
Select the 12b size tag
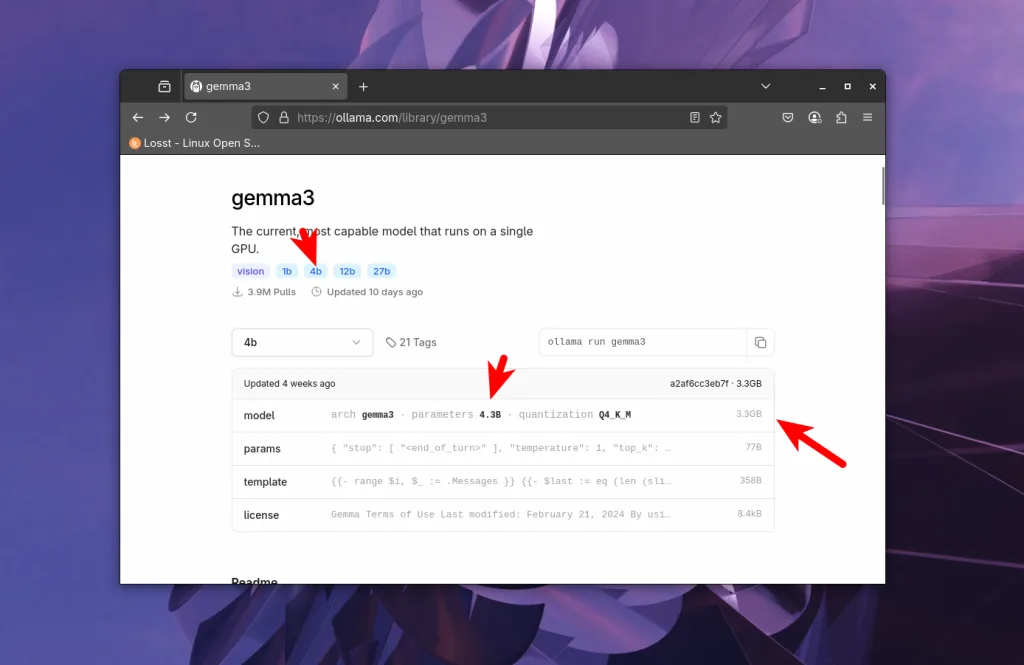[347, 271]
